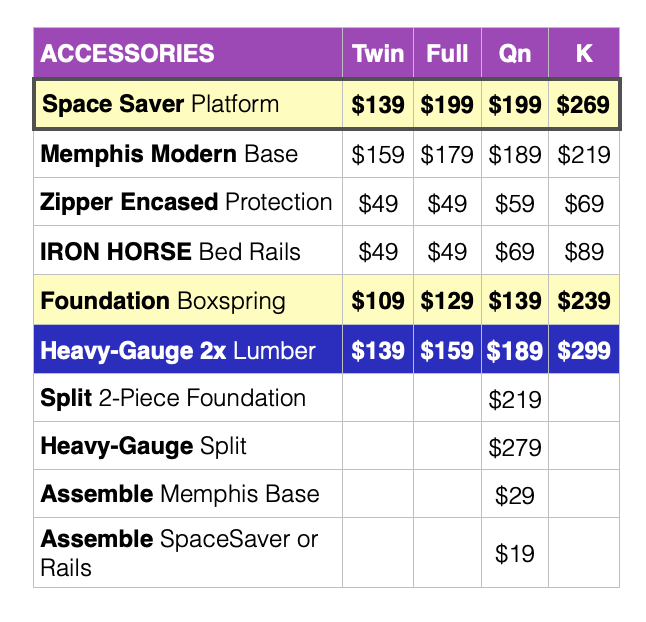Click Zipper Encased King price $69
Viewport: 646px width, 622px height.
coord(583,203)
